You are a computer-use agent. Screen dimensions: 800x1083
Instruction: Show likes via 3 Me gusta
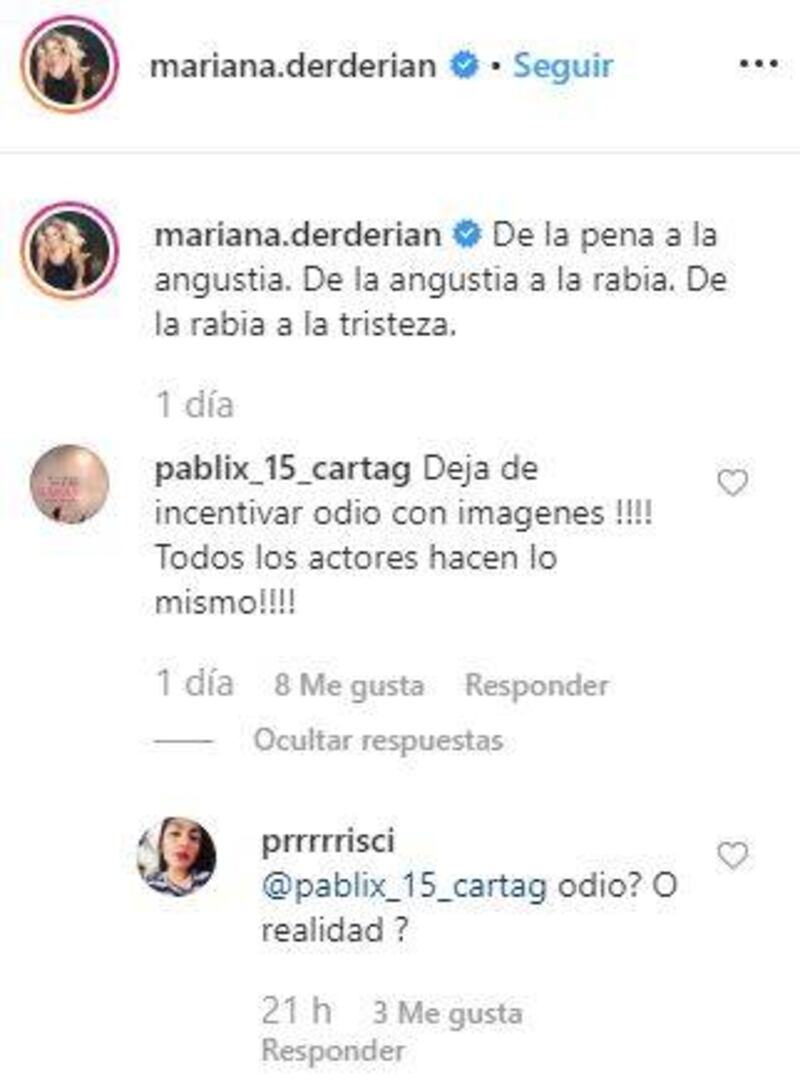click(448, 1013)
